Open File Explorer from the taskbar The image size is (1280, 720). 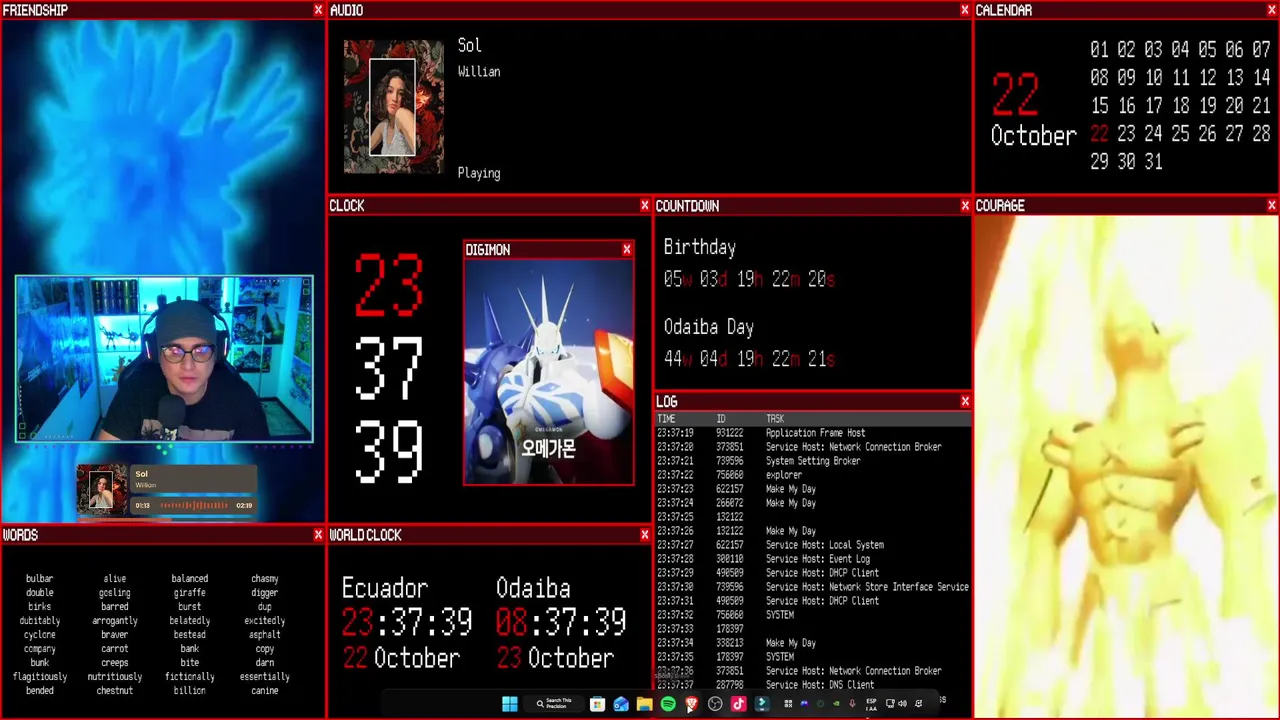click(x=645, y=704)
